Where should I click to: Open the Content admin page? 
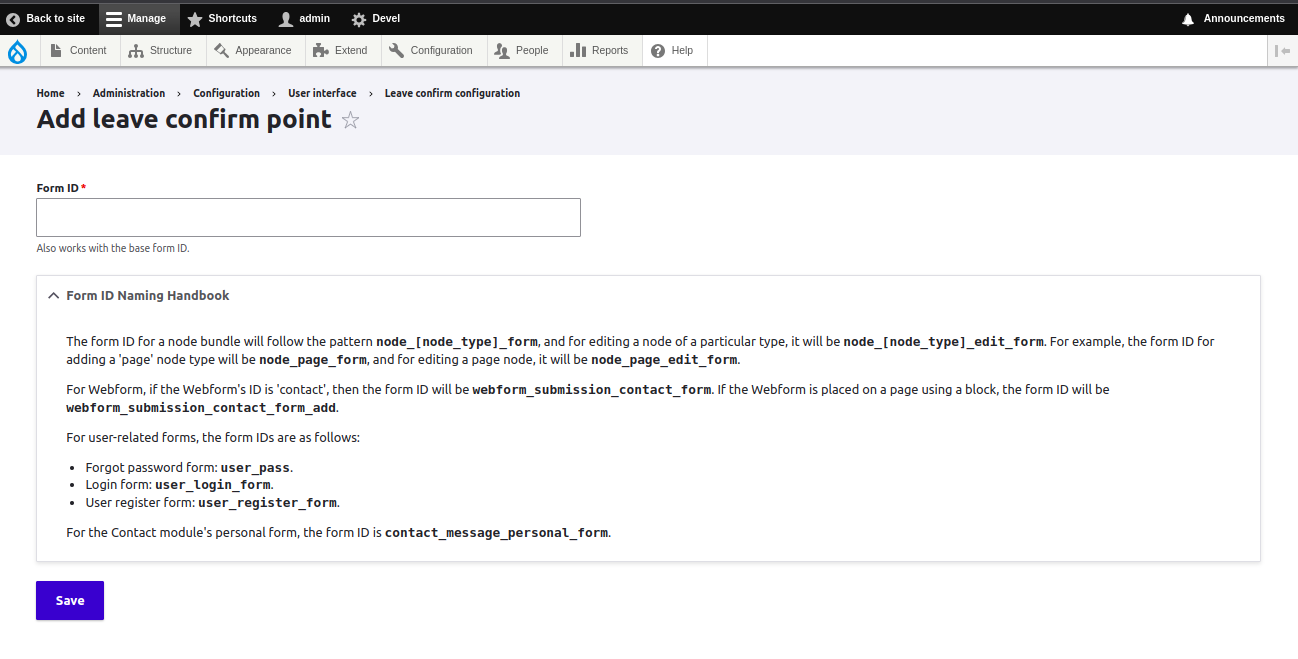tap(79, 50)
